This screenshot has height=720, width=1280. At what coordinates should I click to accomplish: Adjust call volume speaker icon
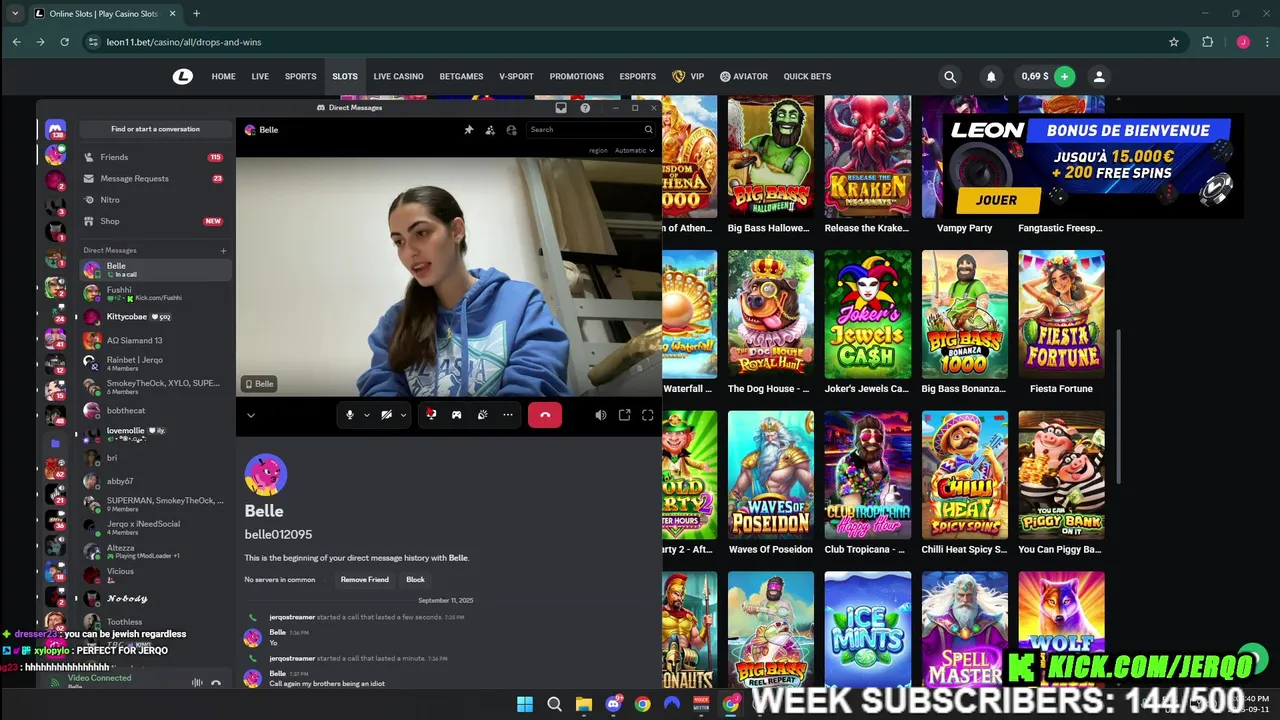[x=600, y=415]
